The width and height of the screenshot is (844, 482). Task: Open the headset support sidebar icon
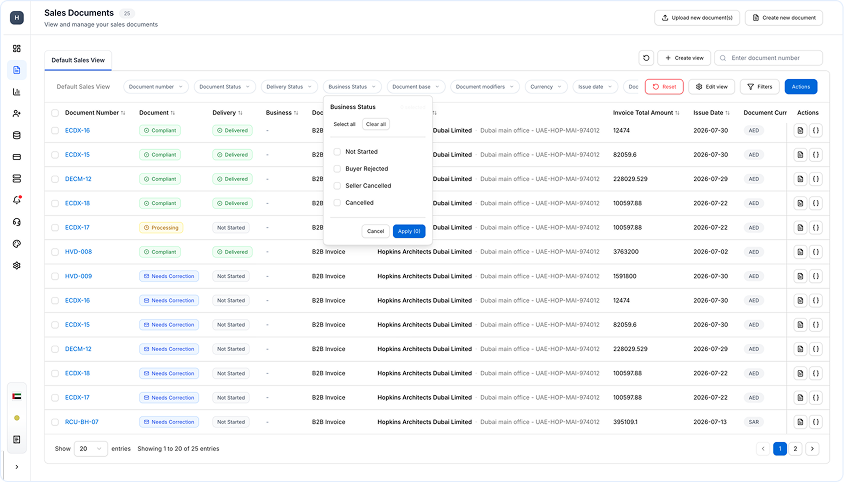click(17, 222)
